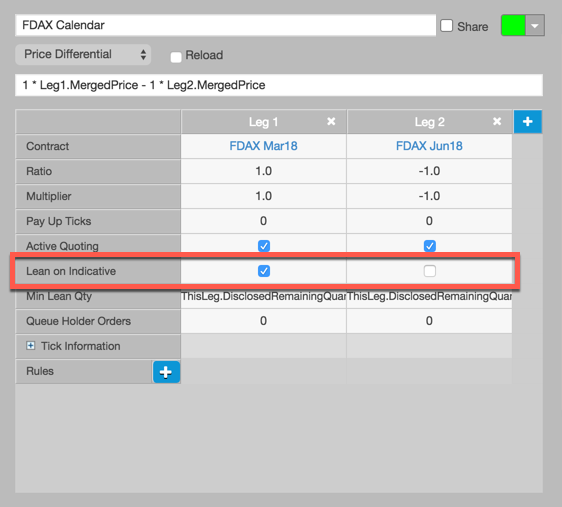Expand the Tick Information section
Screen dimensions: 562x507
31,346
